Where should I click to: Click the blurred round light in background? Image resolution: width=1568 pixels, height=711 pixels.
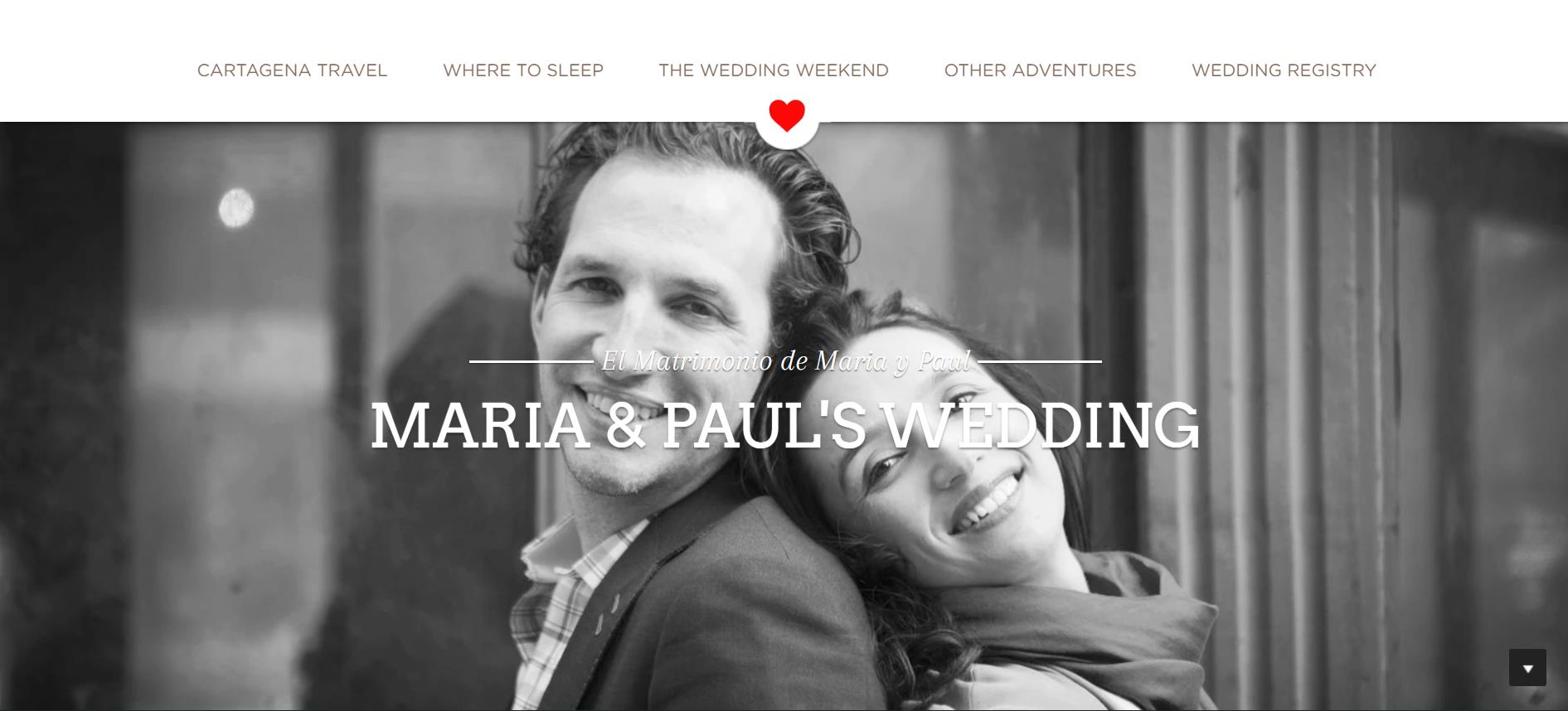click(236, 207)
